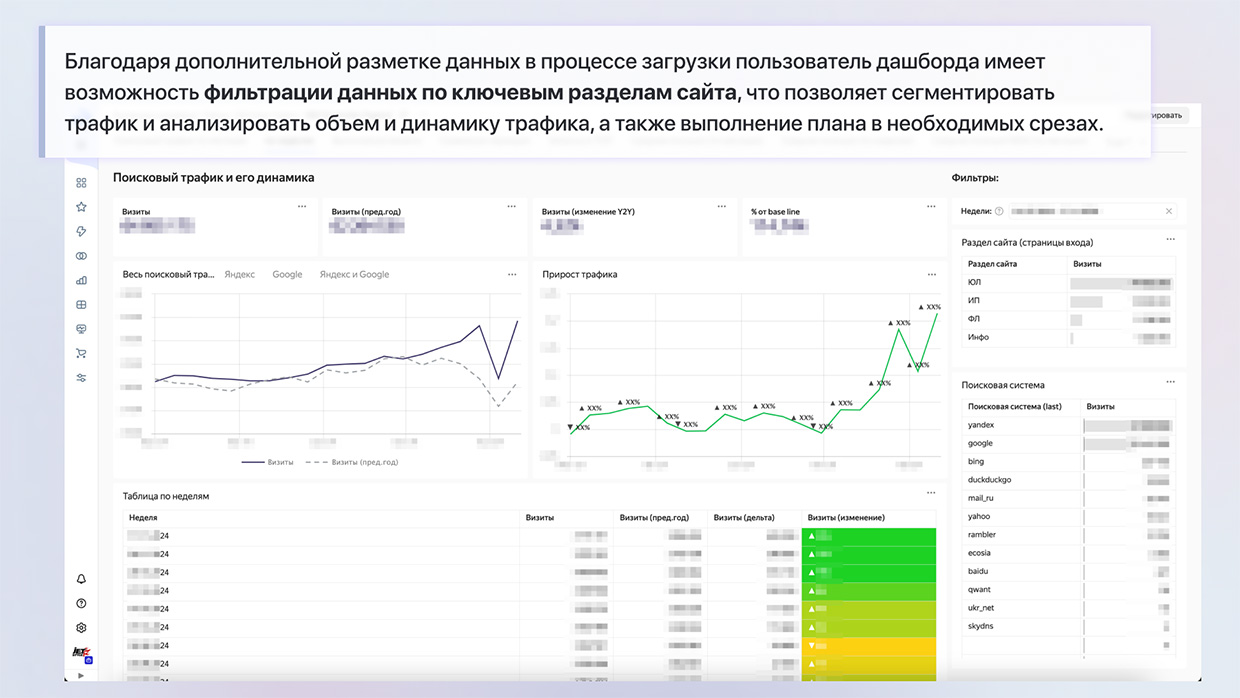1240x698 pixels.
Task: Switch to the Google chart tab
Action: tap(287, 274)
